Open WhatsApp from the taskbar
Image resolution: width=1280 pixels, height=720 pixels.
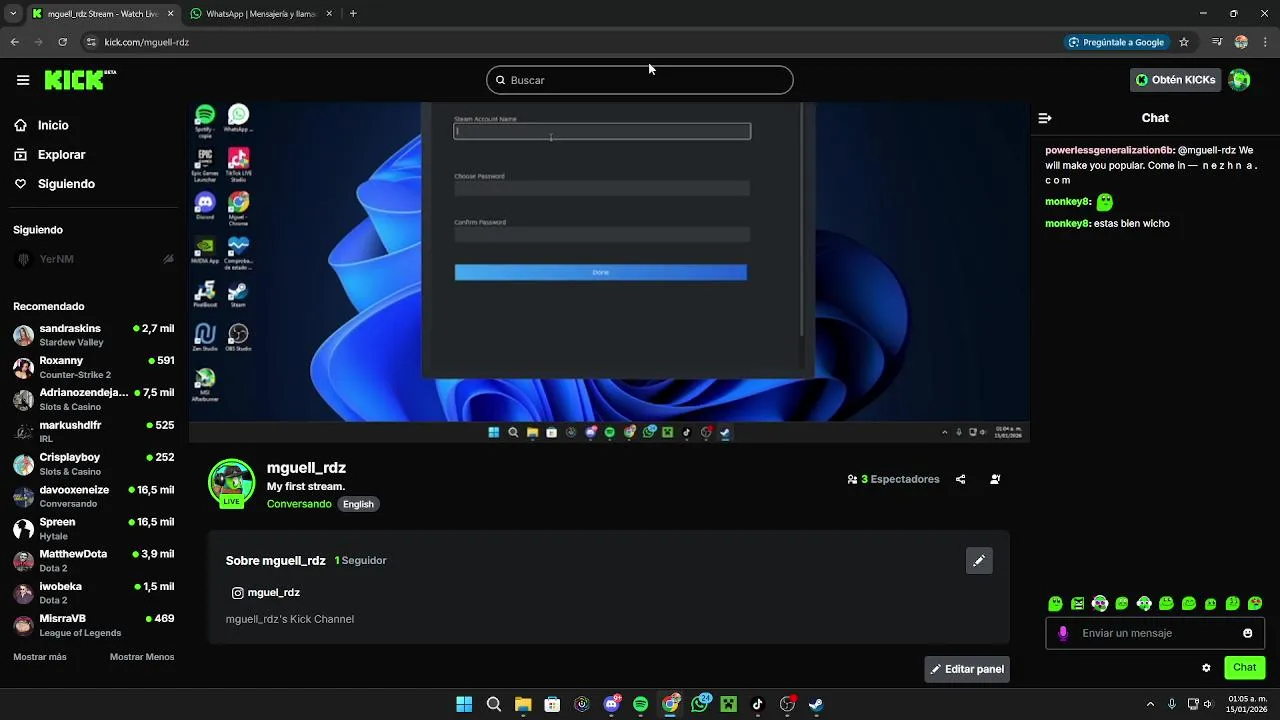tap(699, 704)
